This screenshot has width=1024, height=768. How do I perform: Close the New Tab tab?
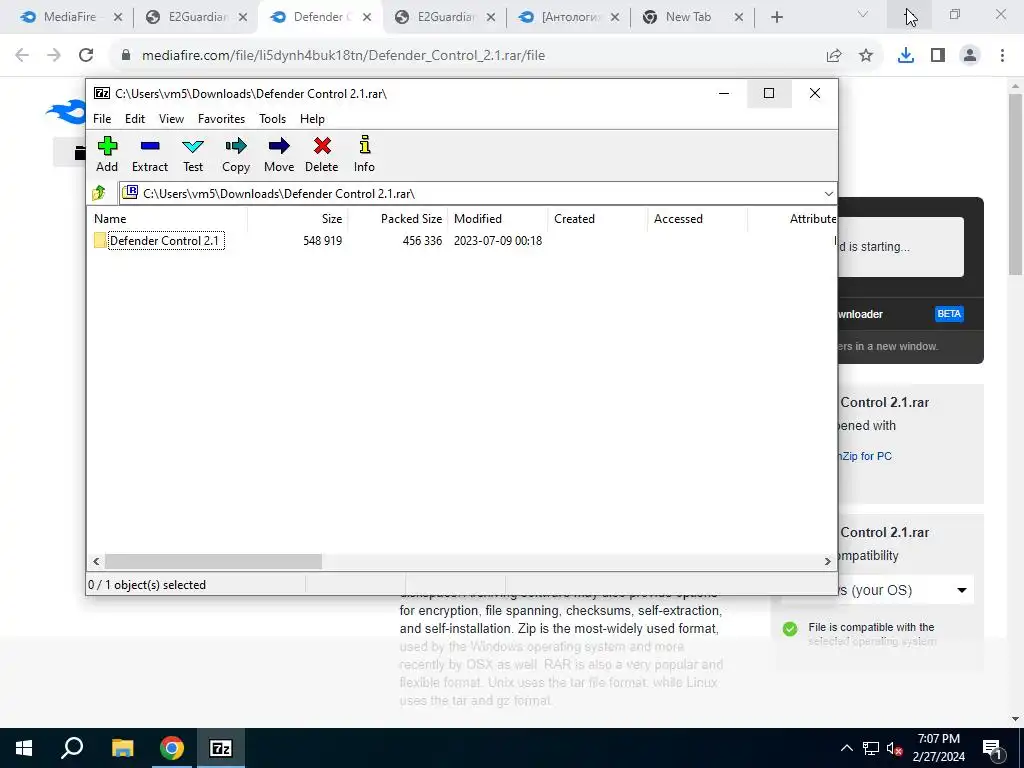point(739,18)
